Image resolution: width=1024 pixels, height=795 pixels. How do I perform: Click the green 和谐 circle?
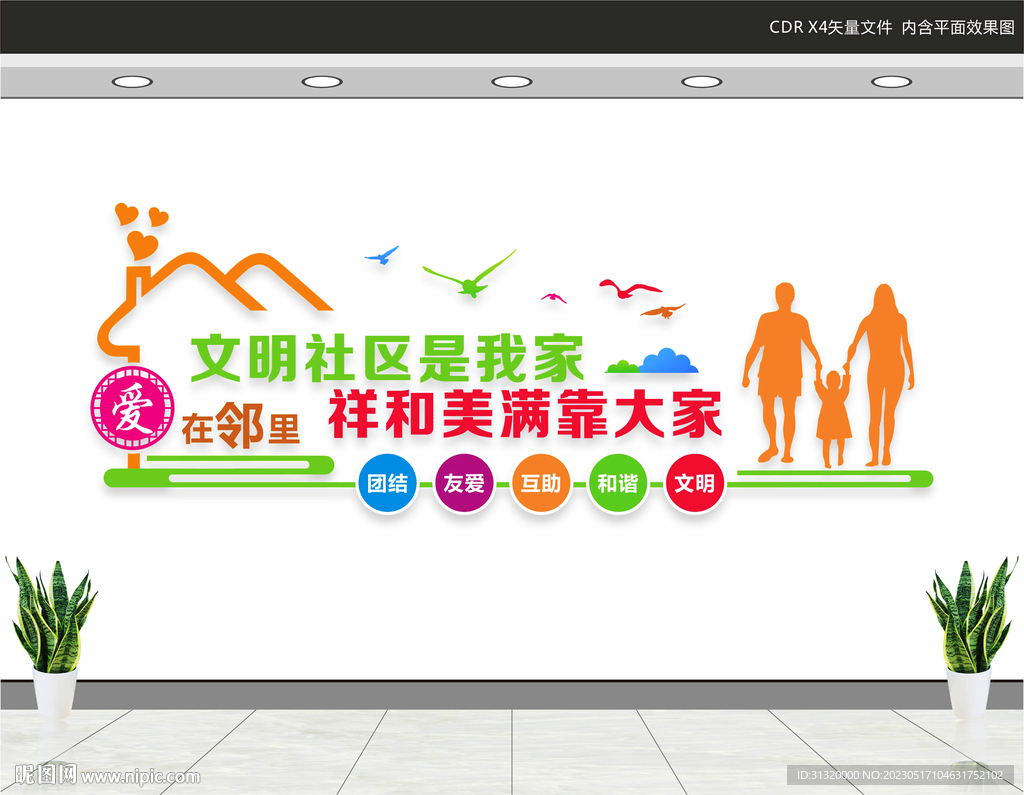pos(618,483)
